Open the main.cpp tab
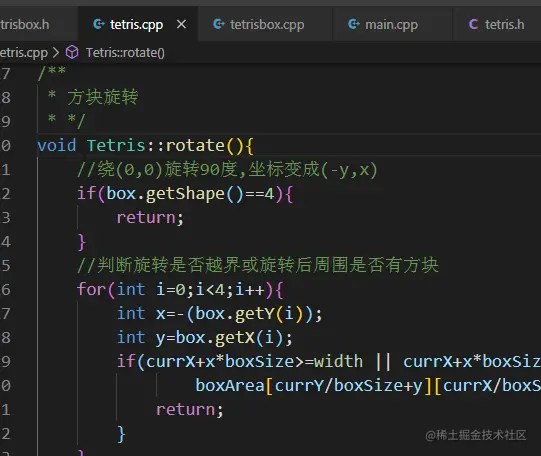541x456 pixels. click(392, 24)
